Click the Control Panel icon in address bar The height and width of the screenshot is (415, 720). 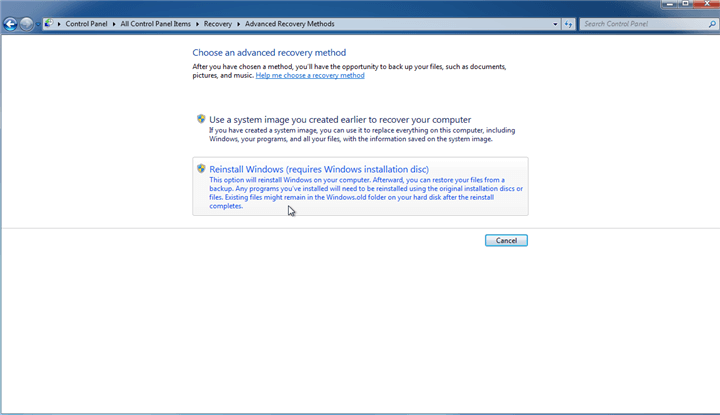tap(49, 23)
